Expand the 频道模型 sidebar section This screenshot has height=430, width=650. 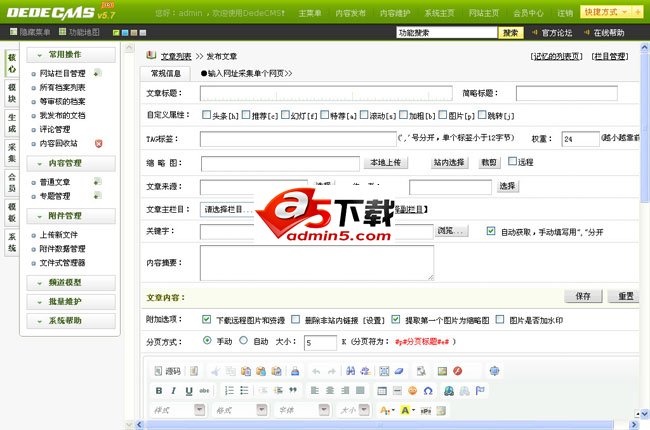(71, 282)
